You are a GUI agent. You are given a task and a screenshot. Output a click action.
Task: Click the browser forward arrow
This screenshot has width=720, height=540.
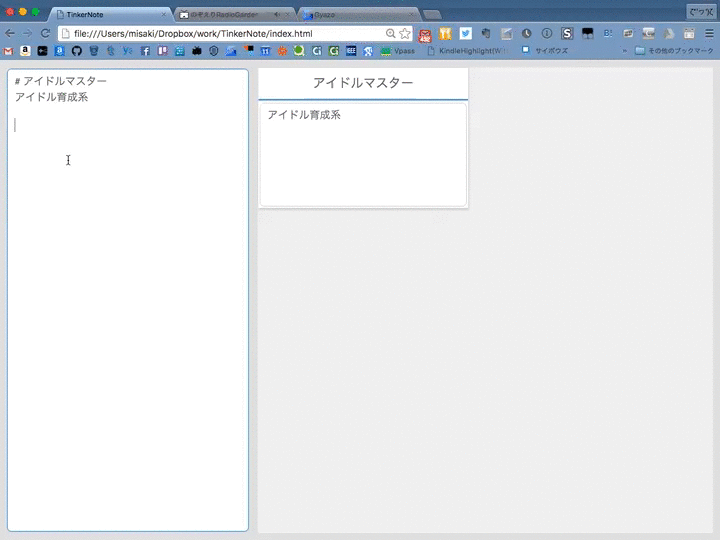point(28,33)
